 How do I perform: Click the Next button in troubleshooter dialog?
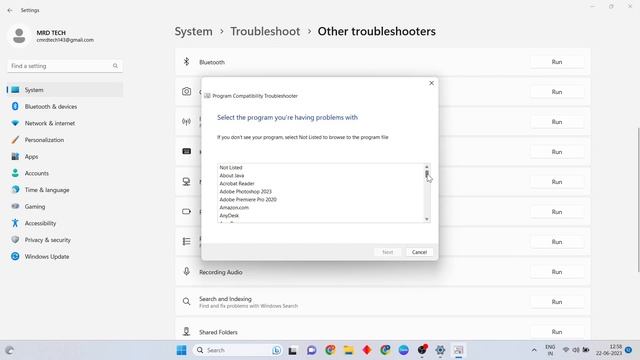(x=388, y=252)
